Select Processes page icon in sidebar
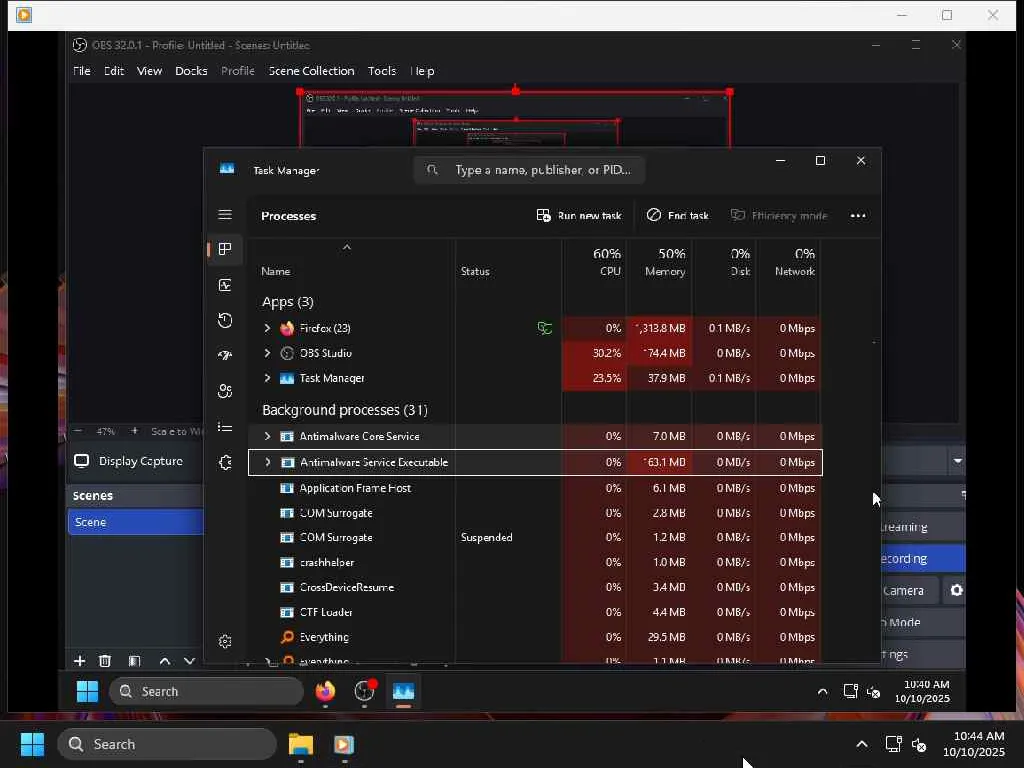The image size is (1024, 768). point(225,249)
